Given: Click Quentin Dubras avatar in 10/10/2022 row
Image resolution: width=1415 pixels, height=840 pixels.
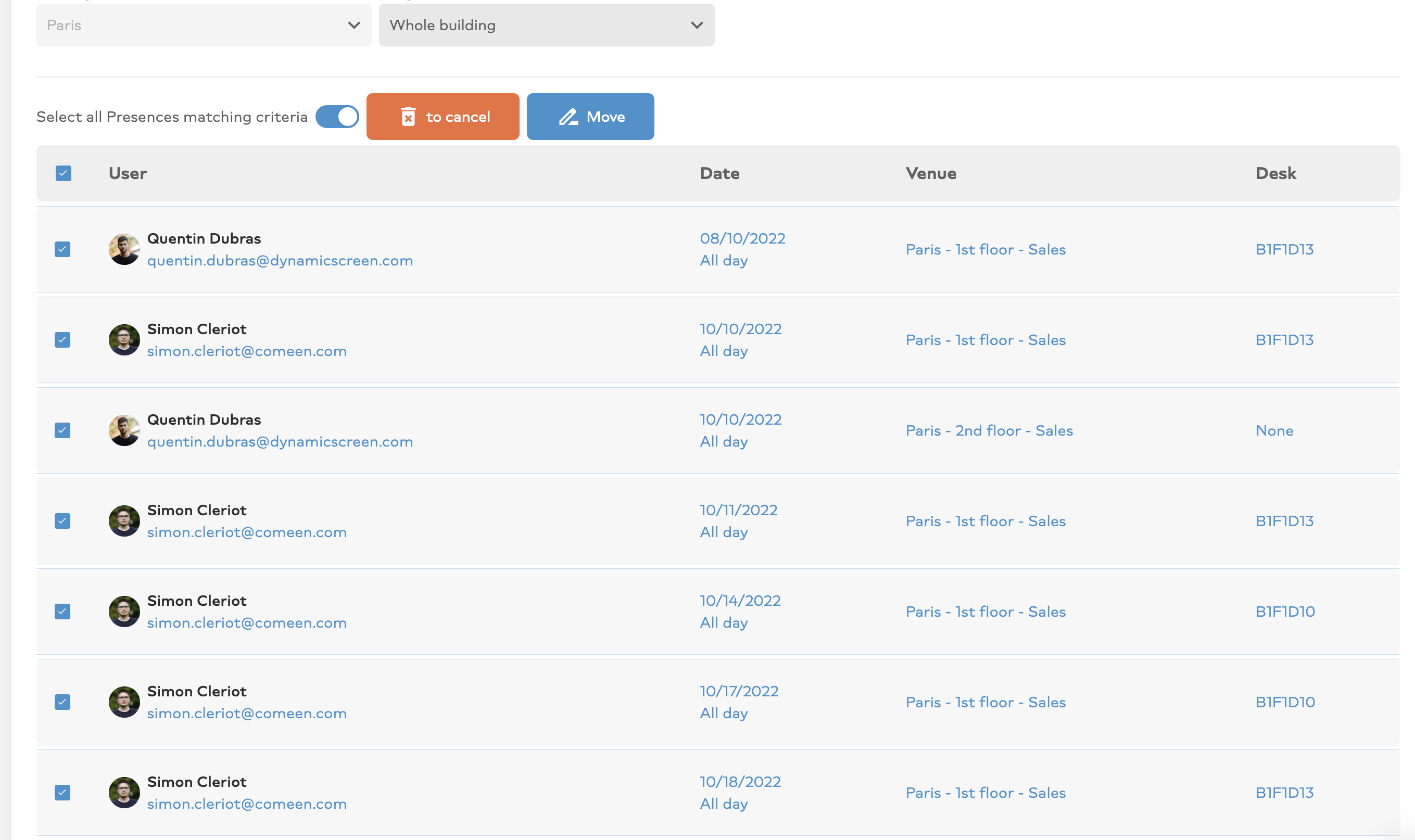Looking at the screenshot, I should pyautogui.click(x=124, y=430).
